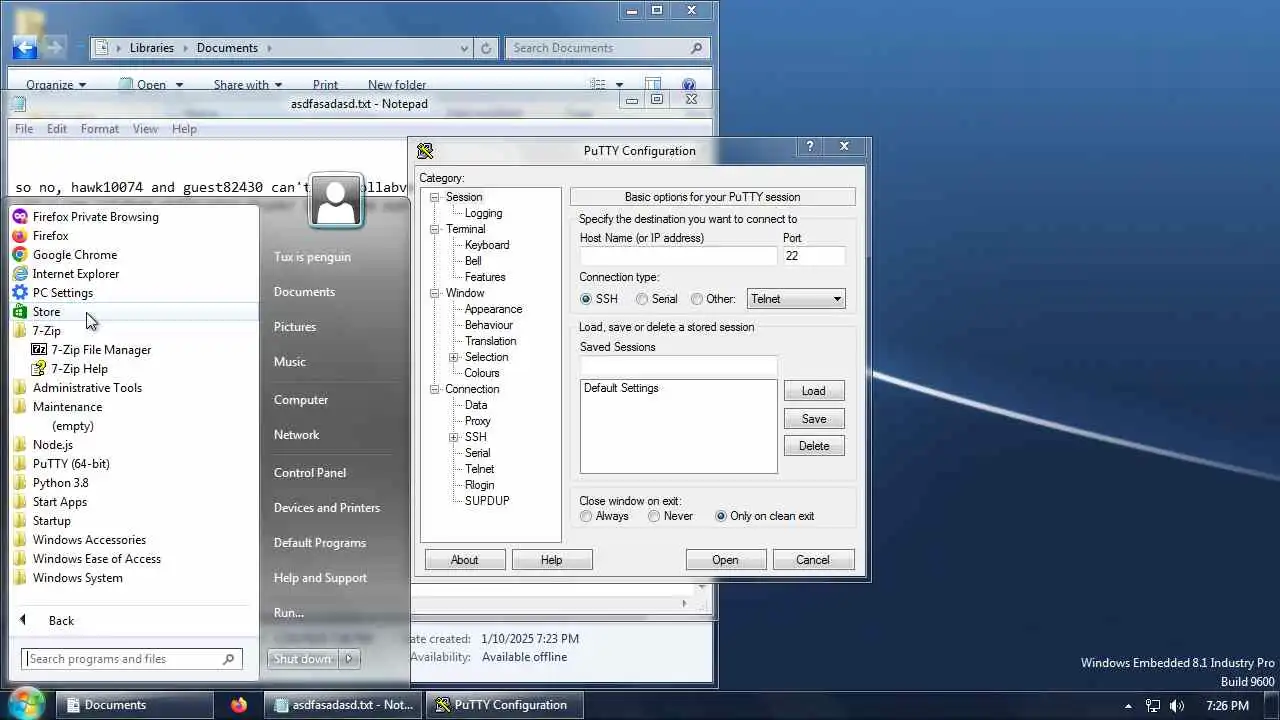Open the Shut down options arrow
The image size is (1280, 720).
tap(349, 659)
